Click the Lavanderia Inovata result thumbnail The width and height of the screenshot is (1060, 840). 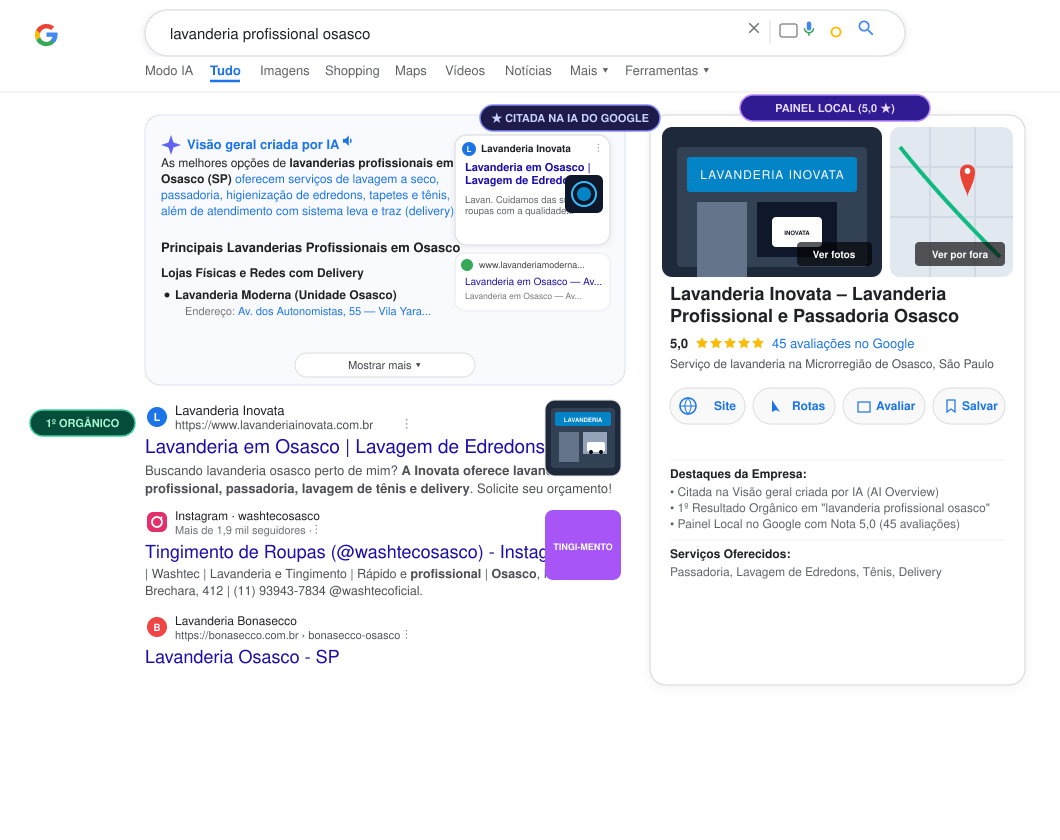pos(583,438)
